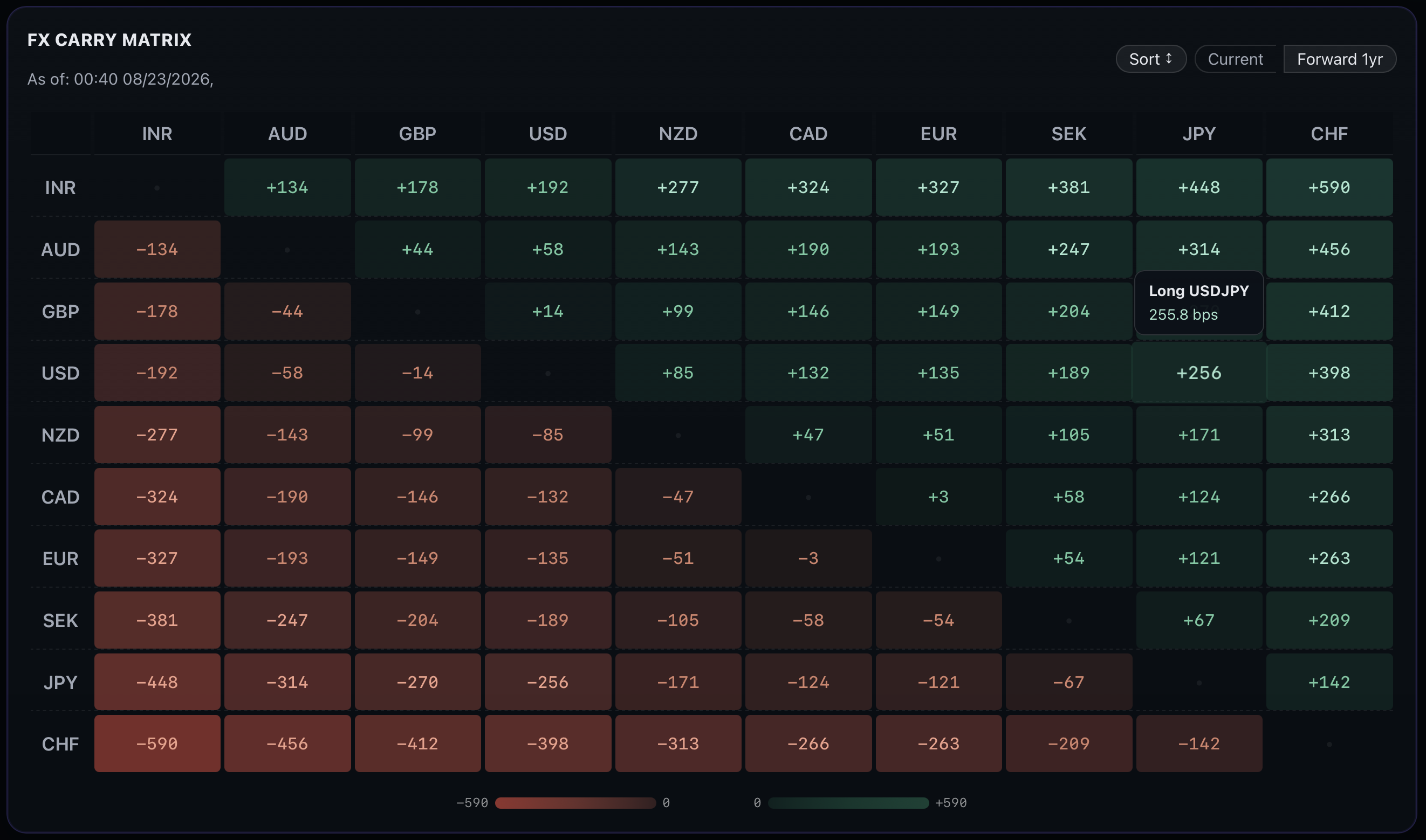This screenshot has height=840, width=1426.
Task: Click the NZD column header
Action: pos(678,134)
